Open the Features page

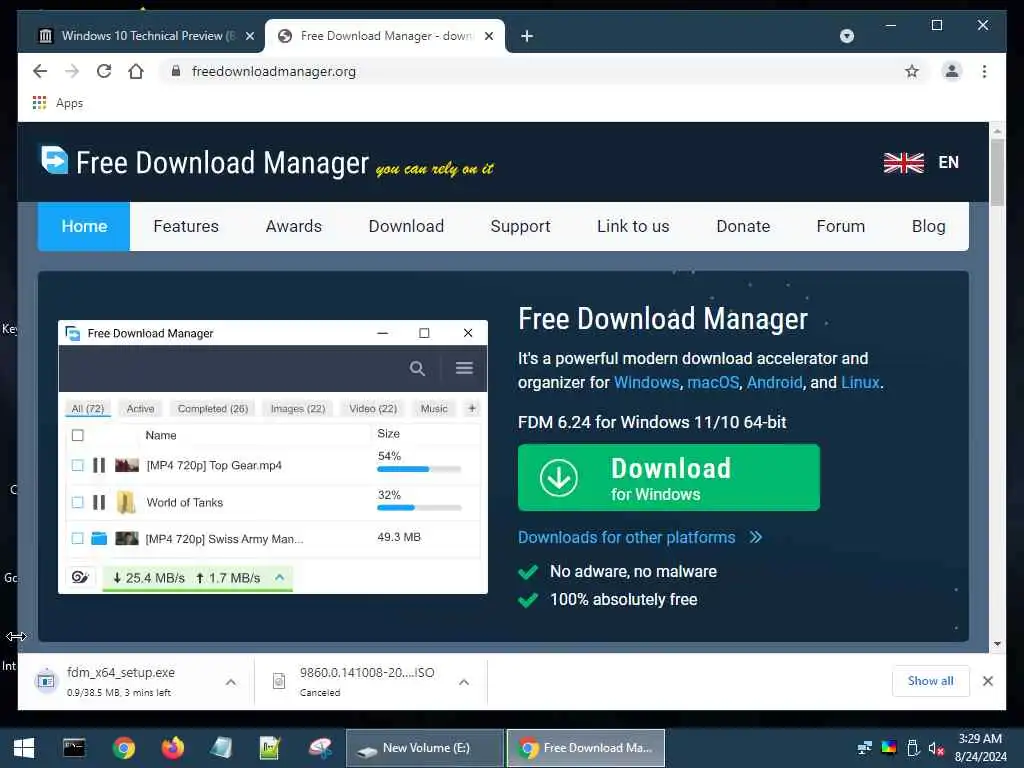pyautogui.click(x=186, y=227)
